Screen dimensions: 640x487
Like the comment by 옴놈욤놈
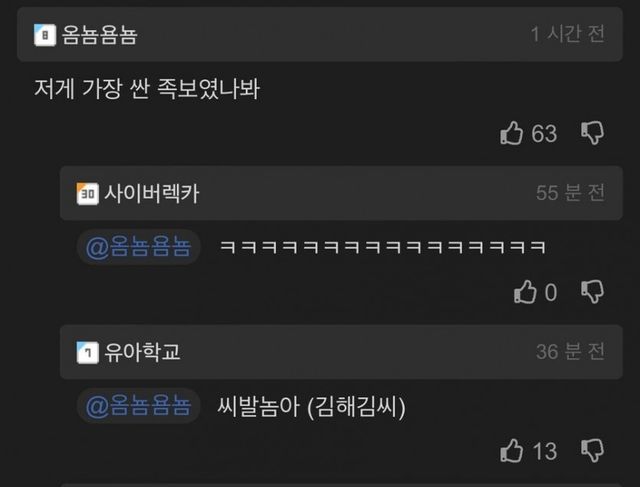[511, 133]
